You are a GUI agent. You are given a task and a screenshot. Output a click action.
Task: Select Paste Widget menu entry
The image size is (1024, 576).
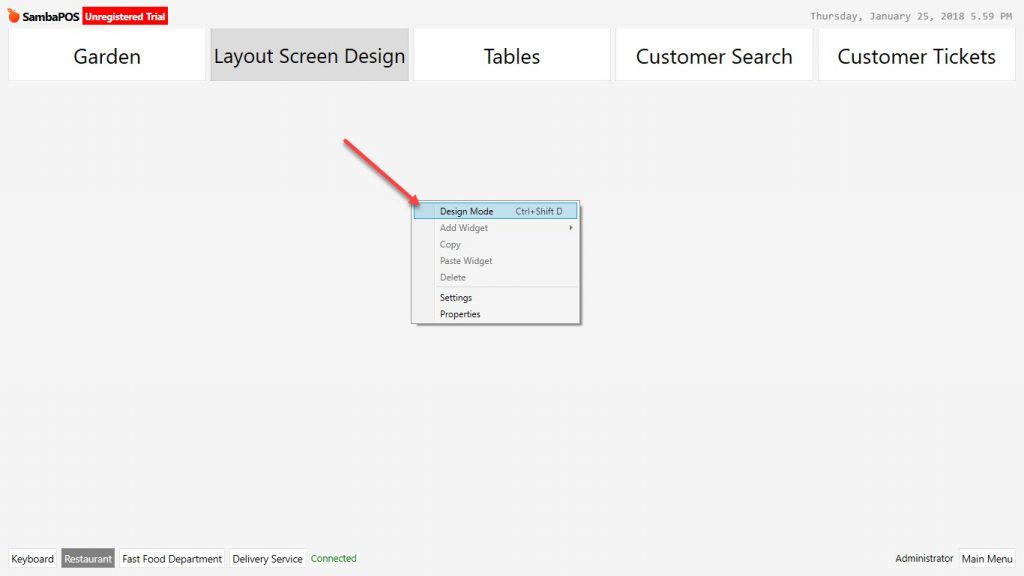[496, 261]
